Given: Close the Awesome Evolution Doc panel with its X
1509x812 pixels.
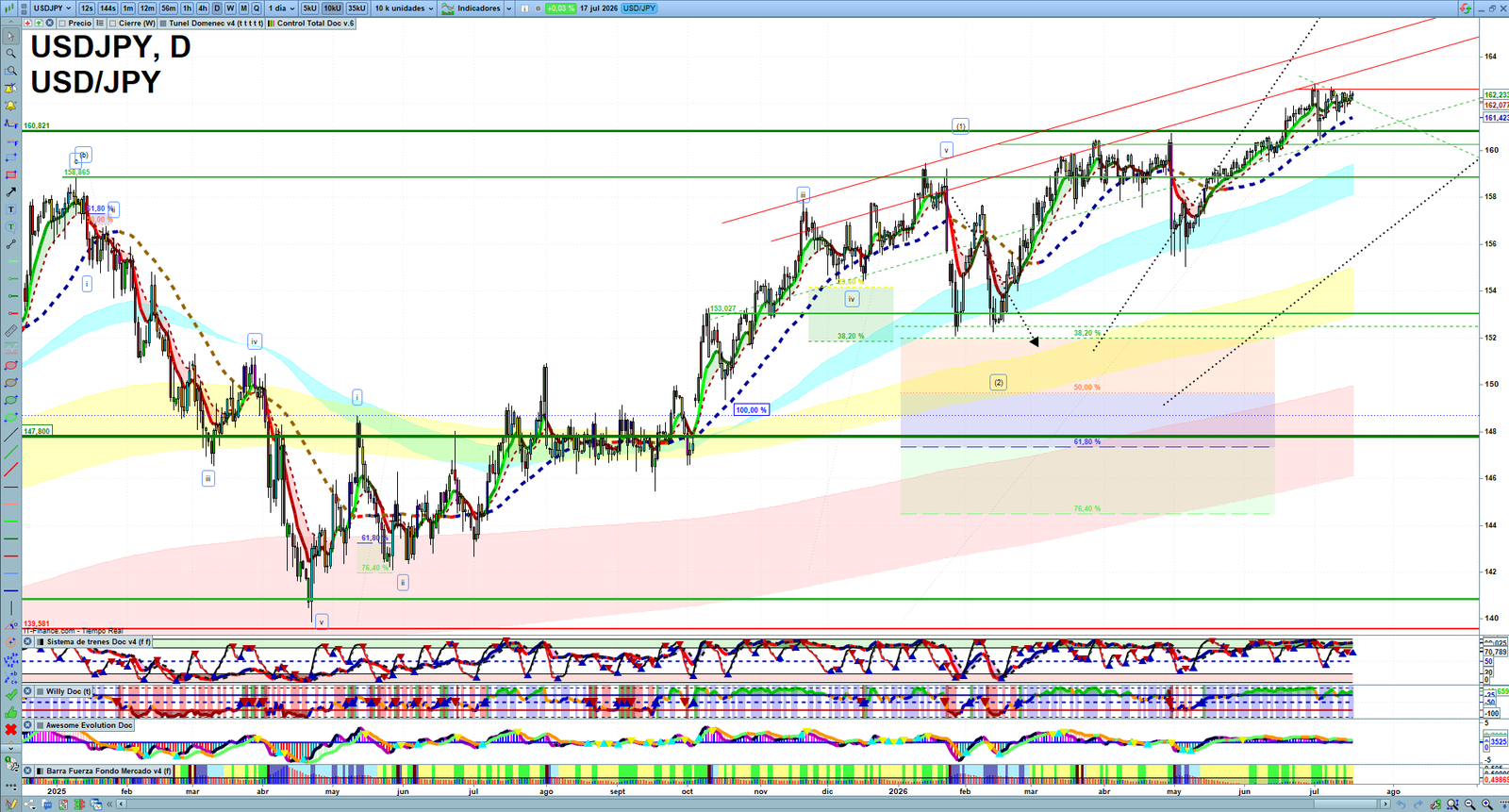Looking at the screenshot, I should pyautogui.click(x=28, y=725).
